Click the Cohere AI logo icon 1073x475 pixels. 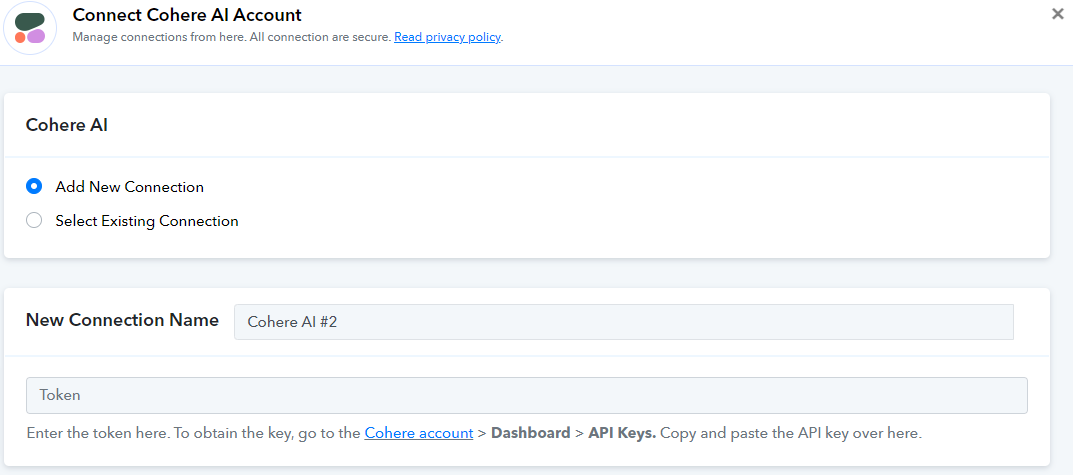(x=29, y=28)
